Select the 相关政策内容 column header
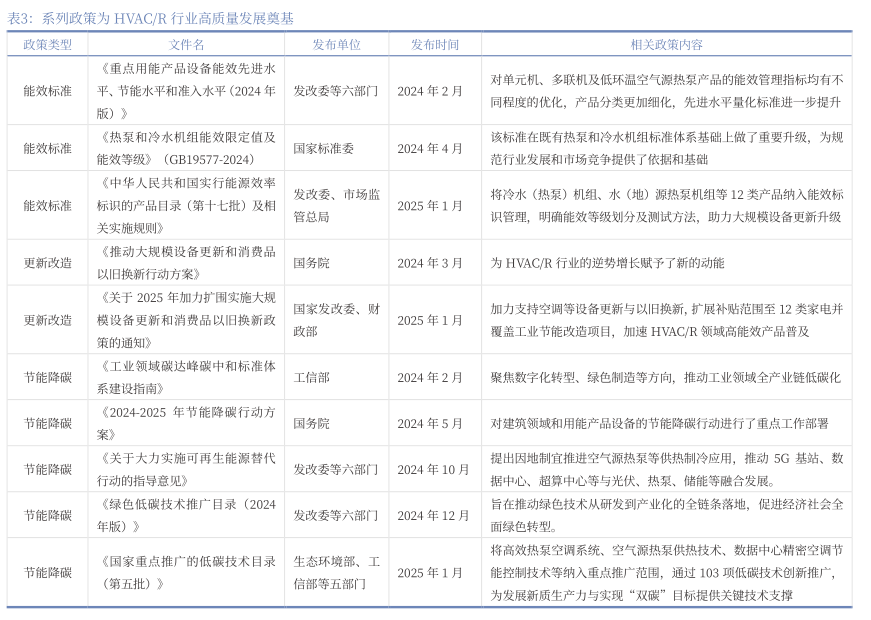Image resolution: width=871 pixels, height=620 pixels. coord(666,45)
